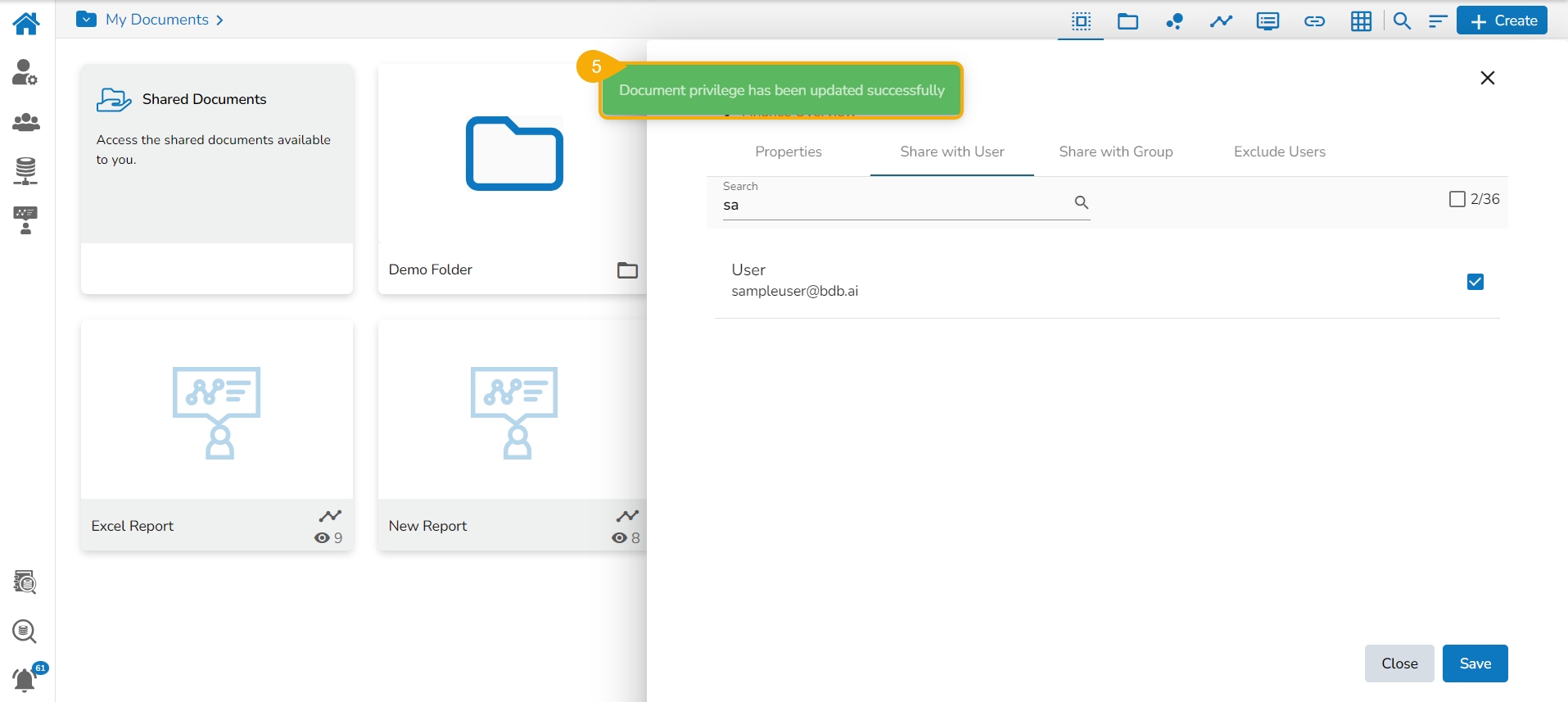
Task: Expand the My Documents breadcrumb chevron
Action: pos(219,20)
